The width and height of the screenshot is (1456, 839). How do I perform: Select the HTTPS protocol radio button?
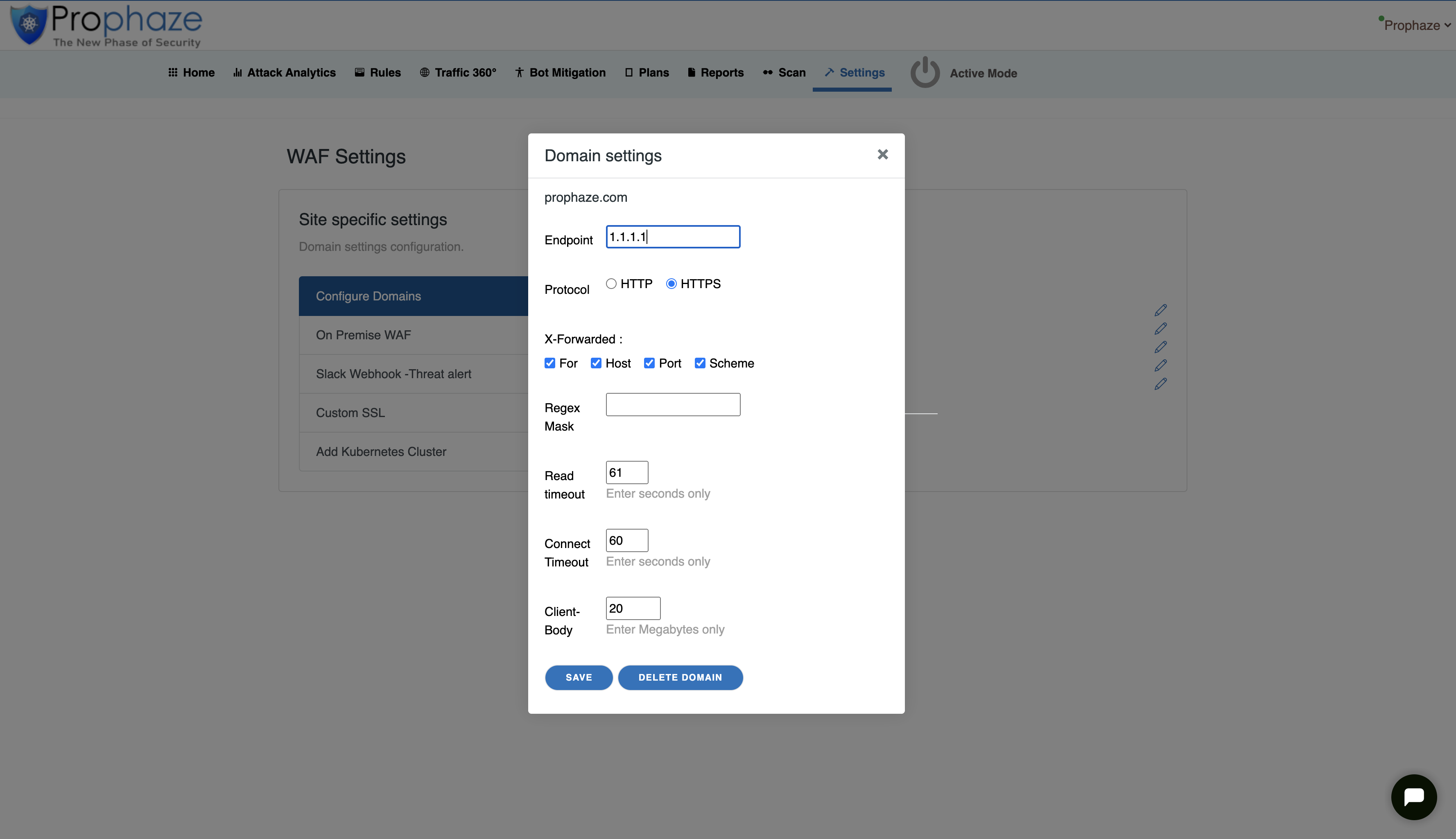(671, 284)
